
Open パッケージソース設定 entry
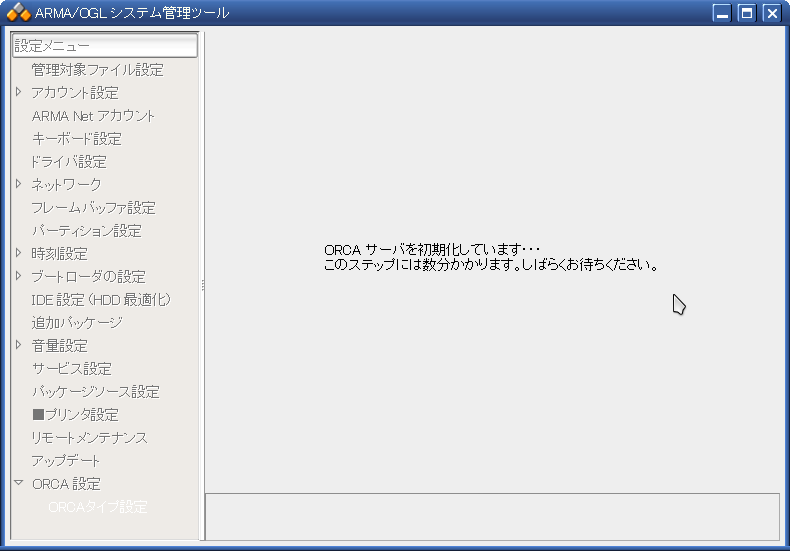click(x=95, y=391)
